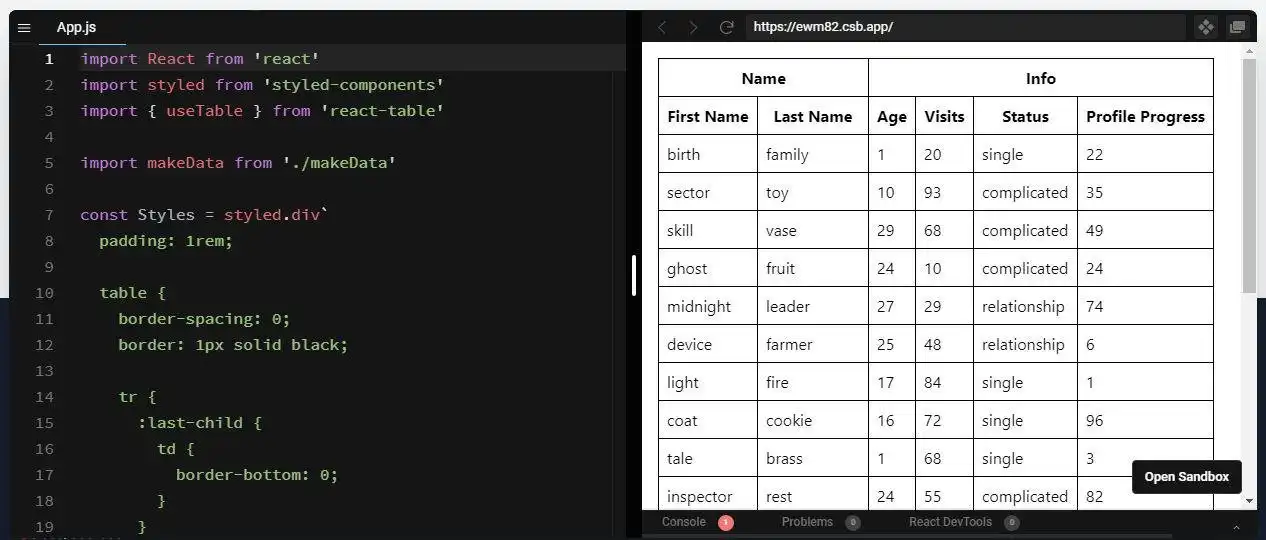Screen dimensions: 1266x540
Task: Open the Problems tab
Action: click(807, 522)
